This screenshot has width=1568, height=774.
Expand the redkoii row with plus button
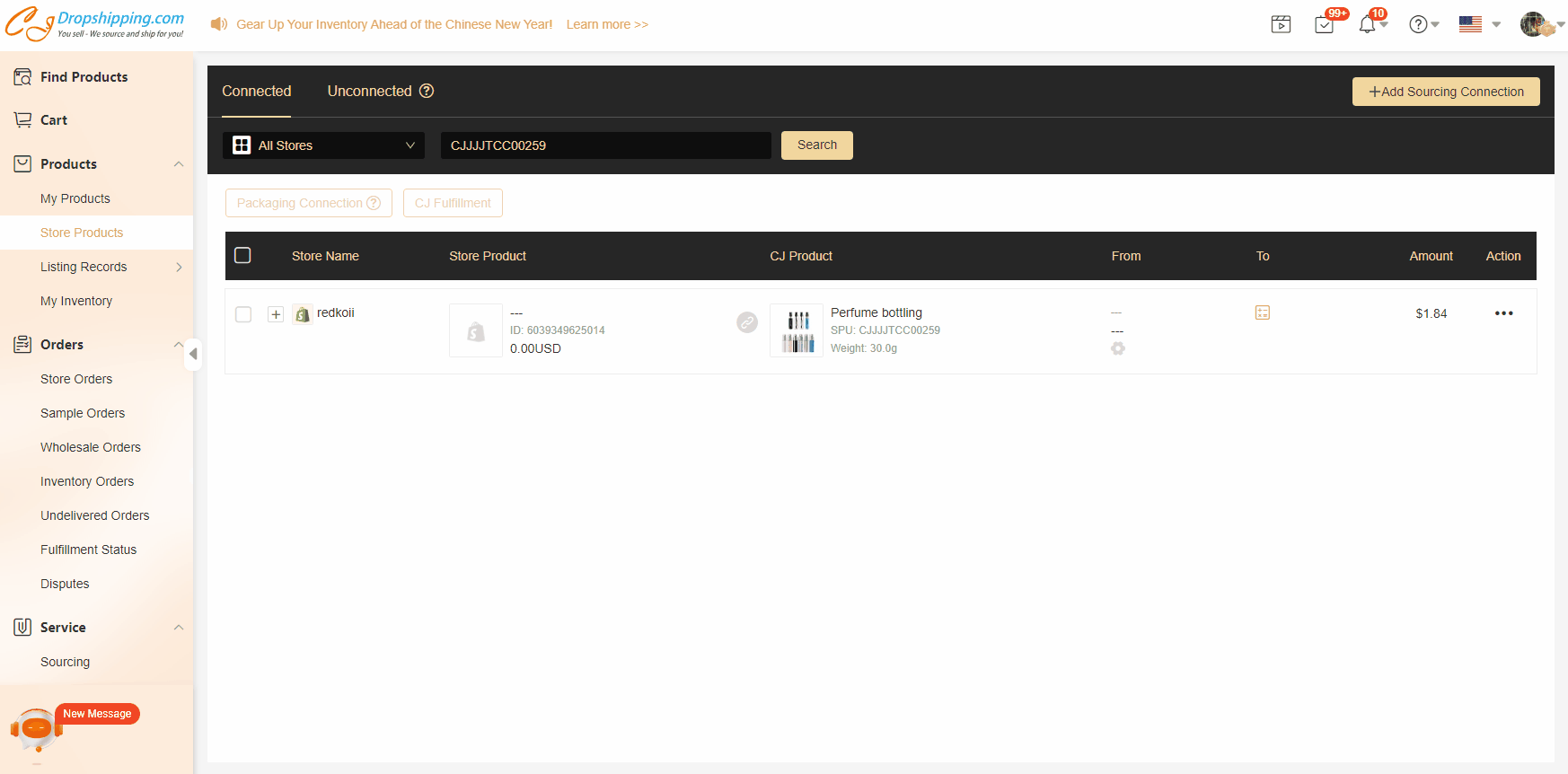pyautogui.click(x=276, y=314)
